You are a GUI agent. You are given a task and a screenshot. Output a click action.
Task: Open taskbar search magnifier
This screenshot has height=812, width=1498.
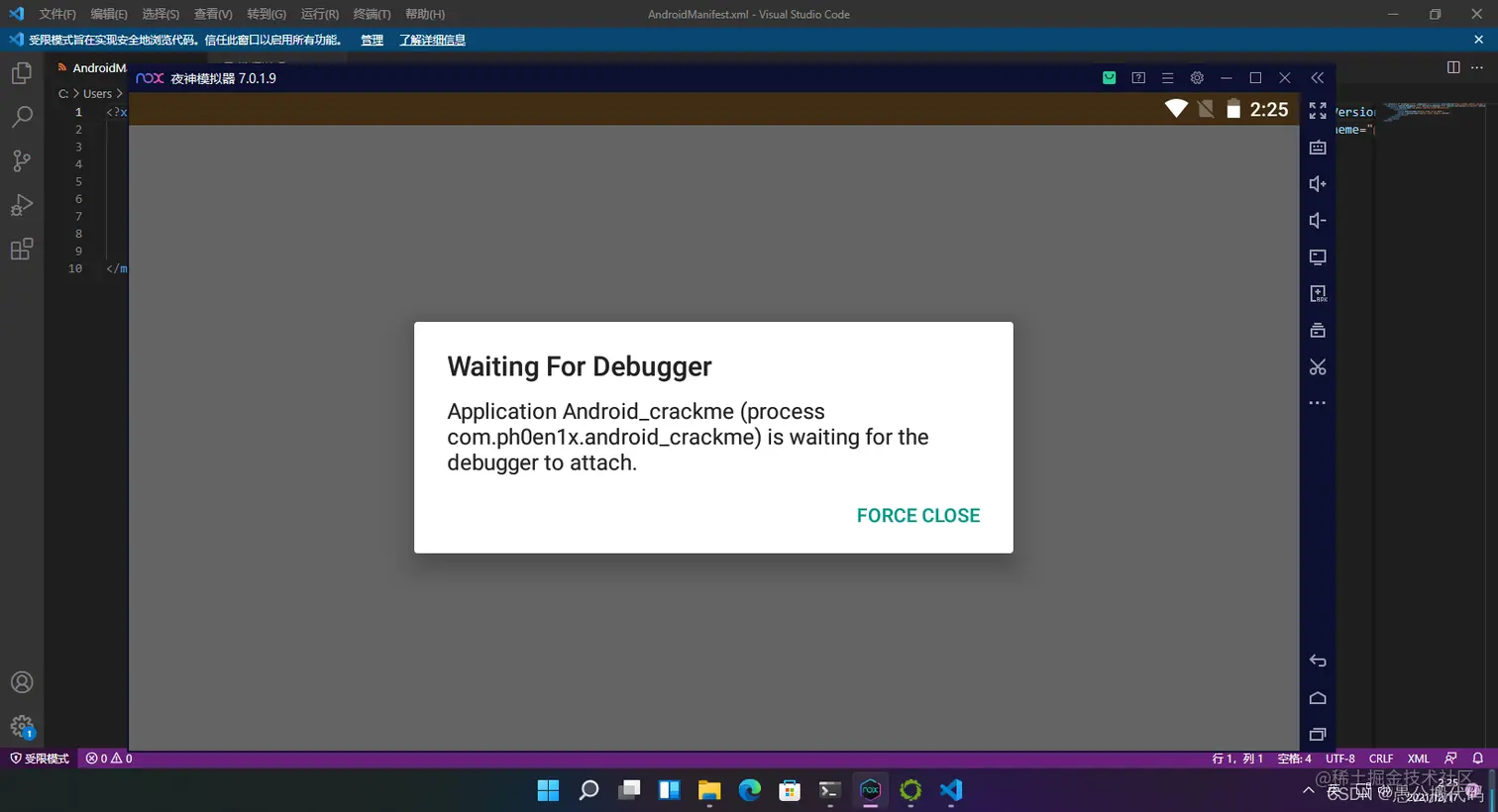pyautogui.click(x=588, y=790)
